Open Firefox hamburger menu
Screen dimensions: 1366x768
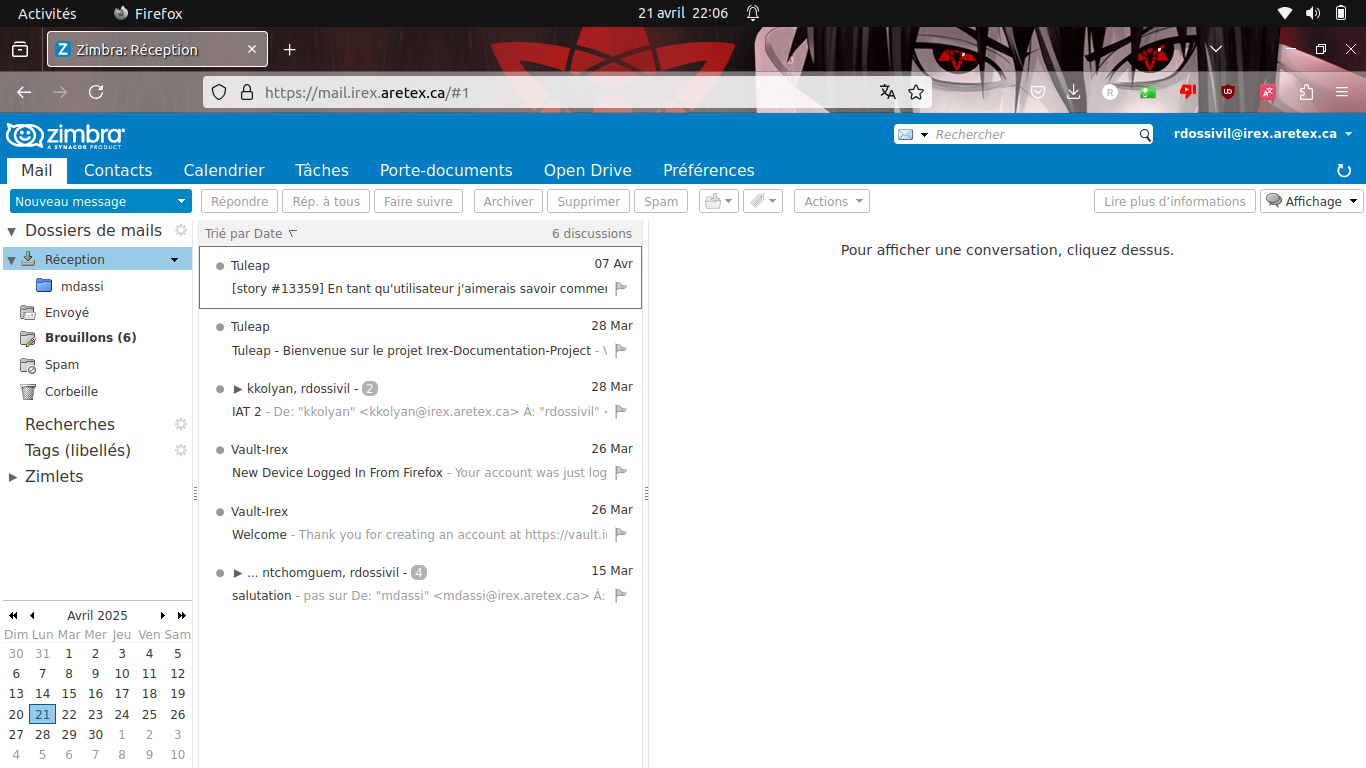(1342, 92)
